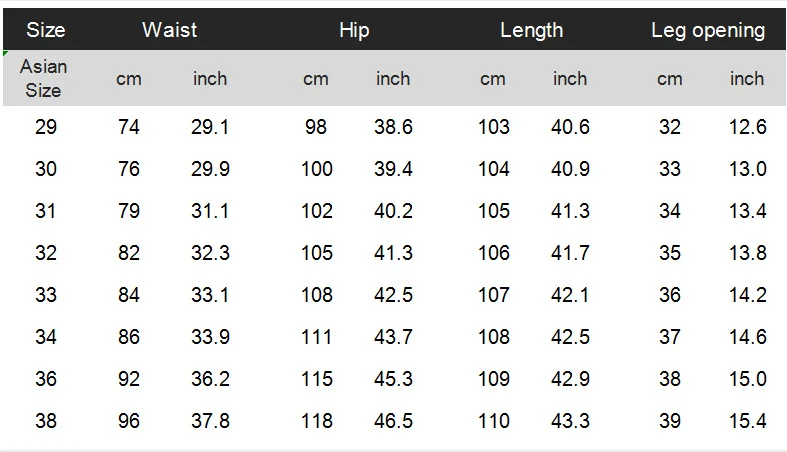This screenshot has width=787, height=452.
Task: Click size 33 row label
Action: tap(46, 295)
